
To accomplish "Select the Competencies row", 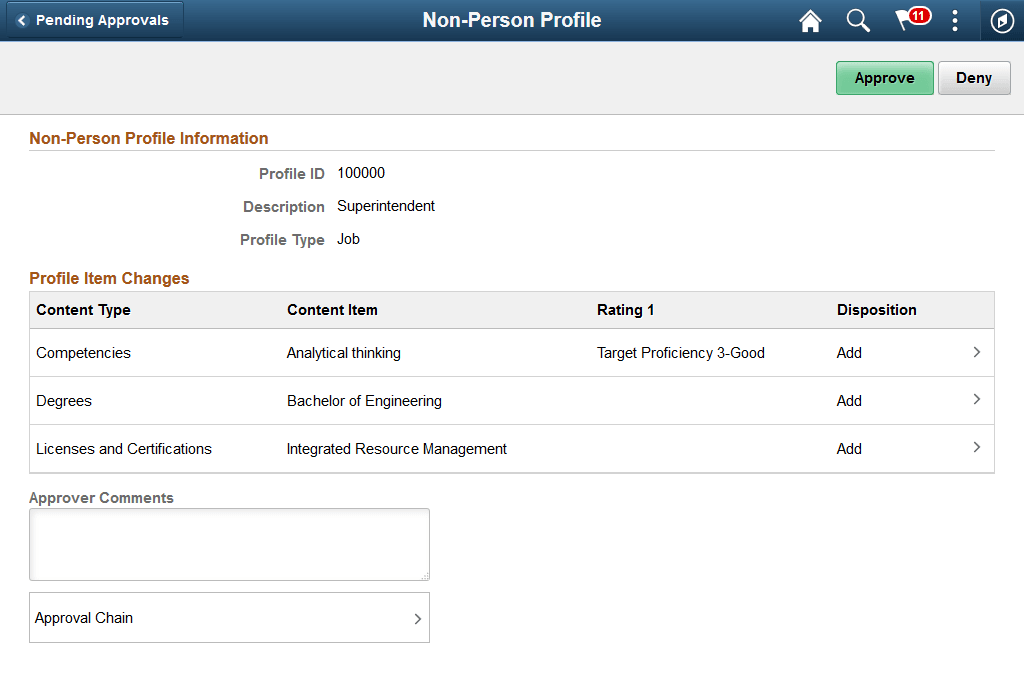I will 83,352.
